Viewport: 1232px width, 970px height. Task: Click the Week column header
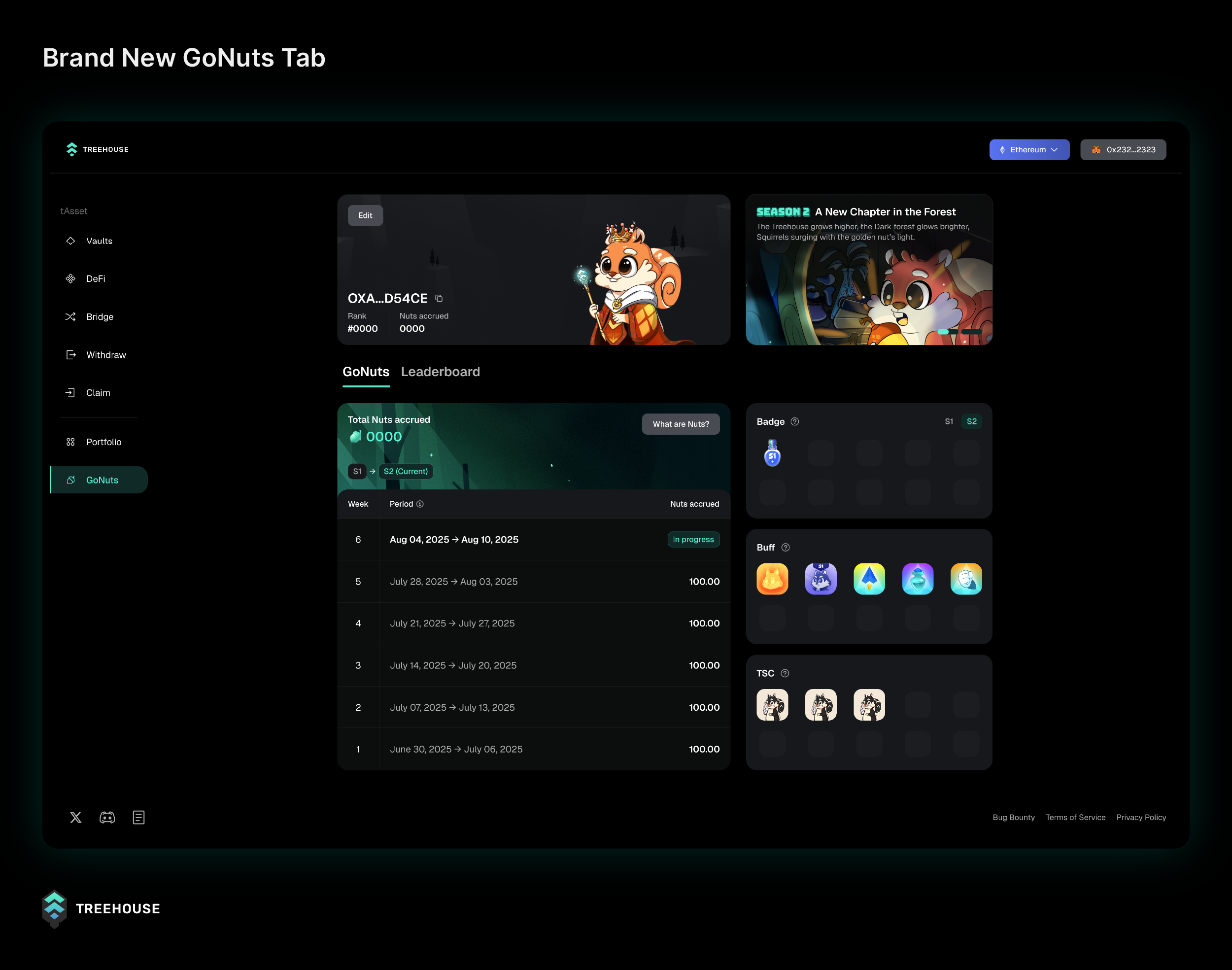(x=358, y=504)
